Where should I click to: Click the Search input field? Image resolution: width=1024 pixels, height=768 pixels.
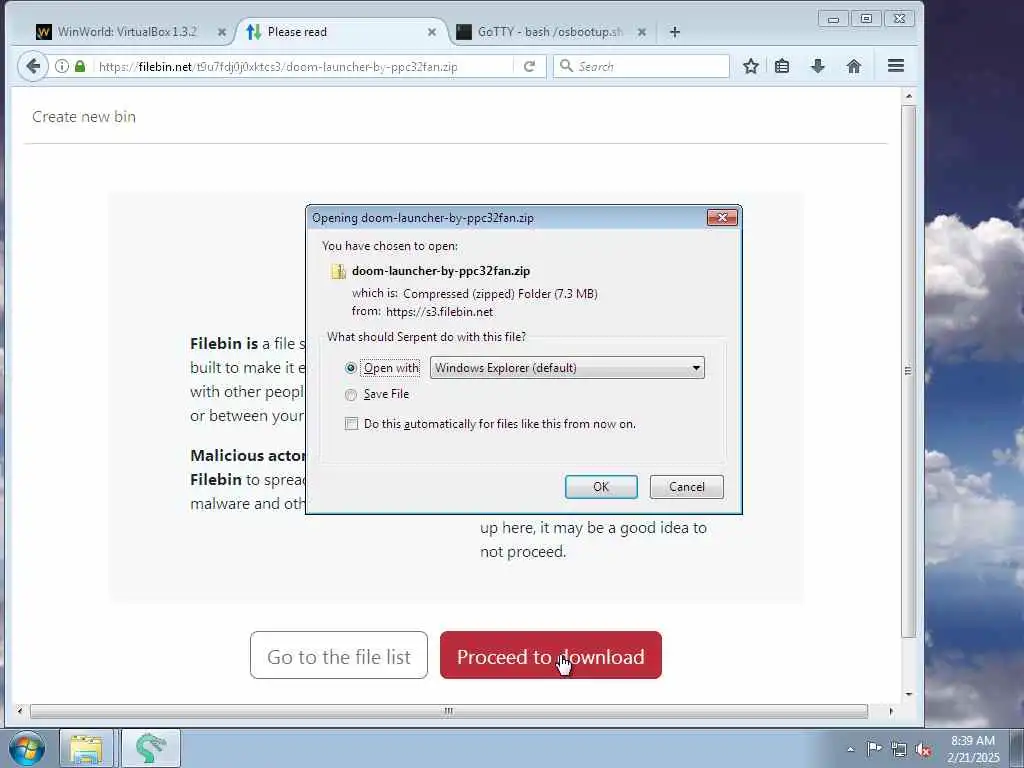tap(641, 66)
